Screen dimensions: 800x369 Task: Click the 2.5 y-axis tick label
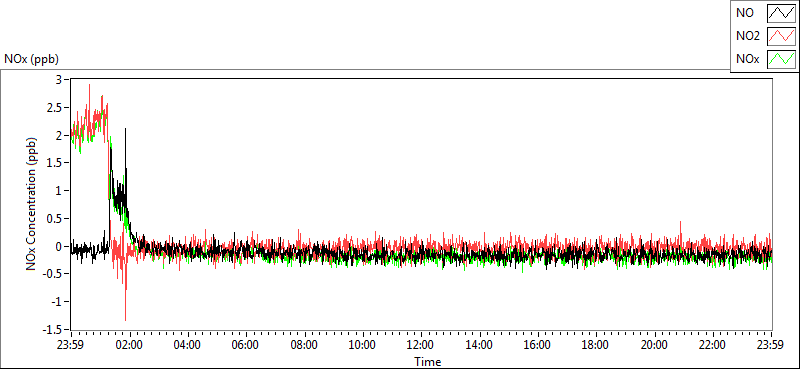tap(55, 108)
